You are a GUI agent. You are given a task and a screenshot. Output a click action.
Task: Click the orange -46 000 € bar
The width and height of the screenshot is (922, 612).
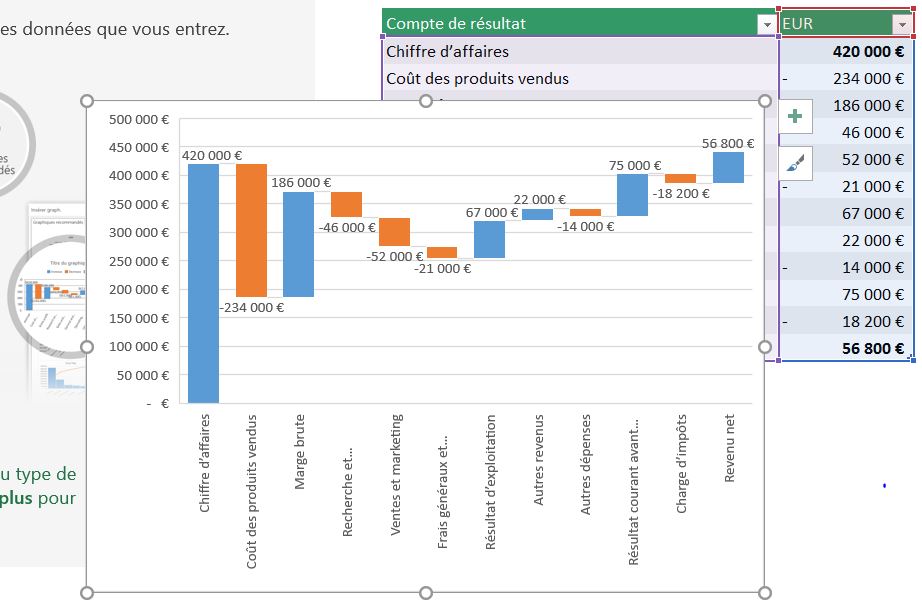pos(346,205)
